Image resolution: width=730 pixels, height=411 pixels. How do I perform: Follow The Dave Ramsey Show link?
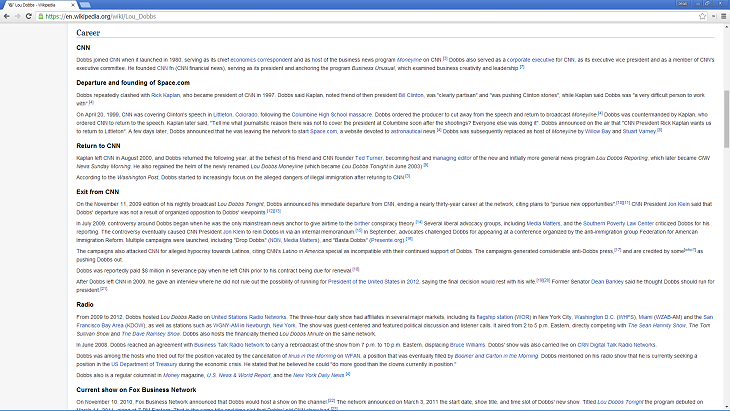151,334
